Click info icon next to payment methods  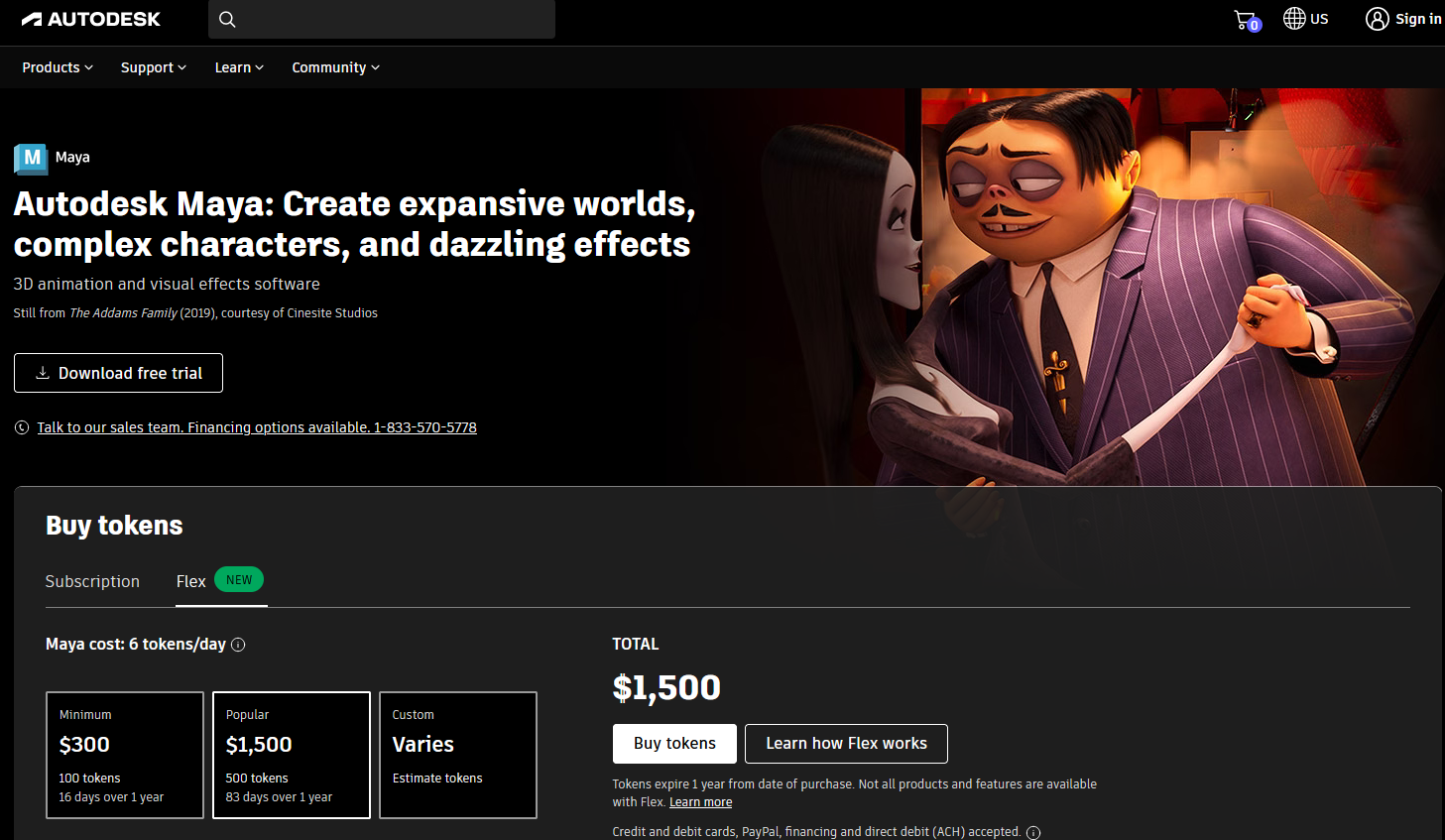pos(1033,832)
